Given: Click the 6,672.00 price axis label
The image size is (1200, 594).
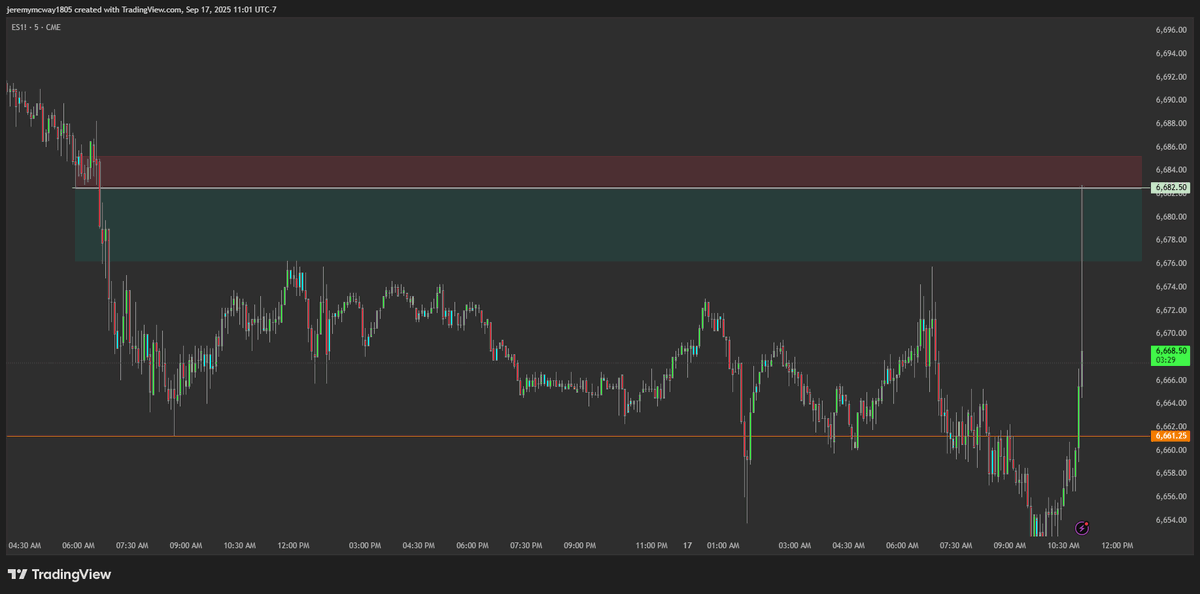Looking at the screenshot, I should point(1170,310).
